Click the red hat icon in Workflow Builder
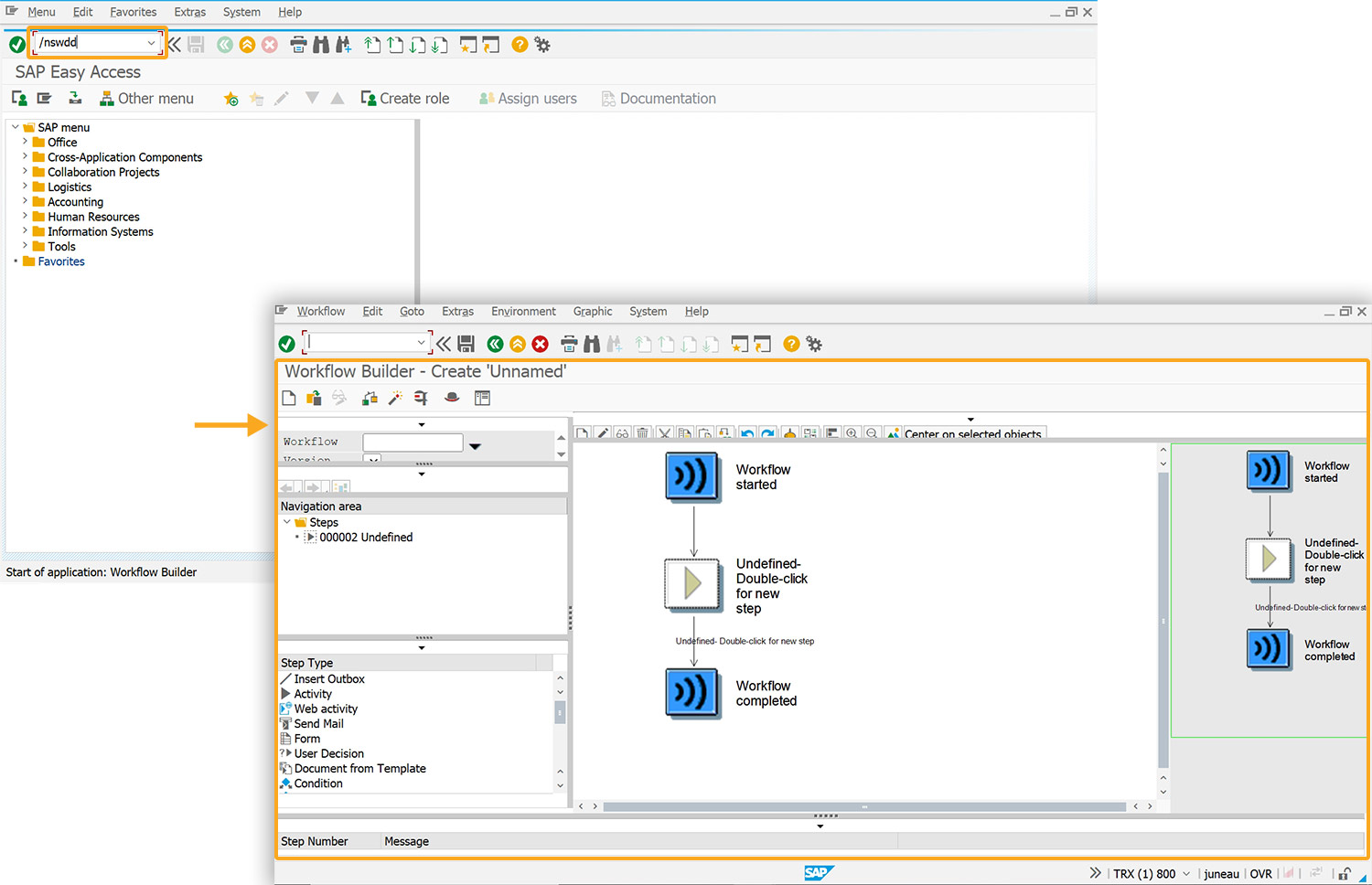The image size is (1372, 885). (x=452, y=398)
